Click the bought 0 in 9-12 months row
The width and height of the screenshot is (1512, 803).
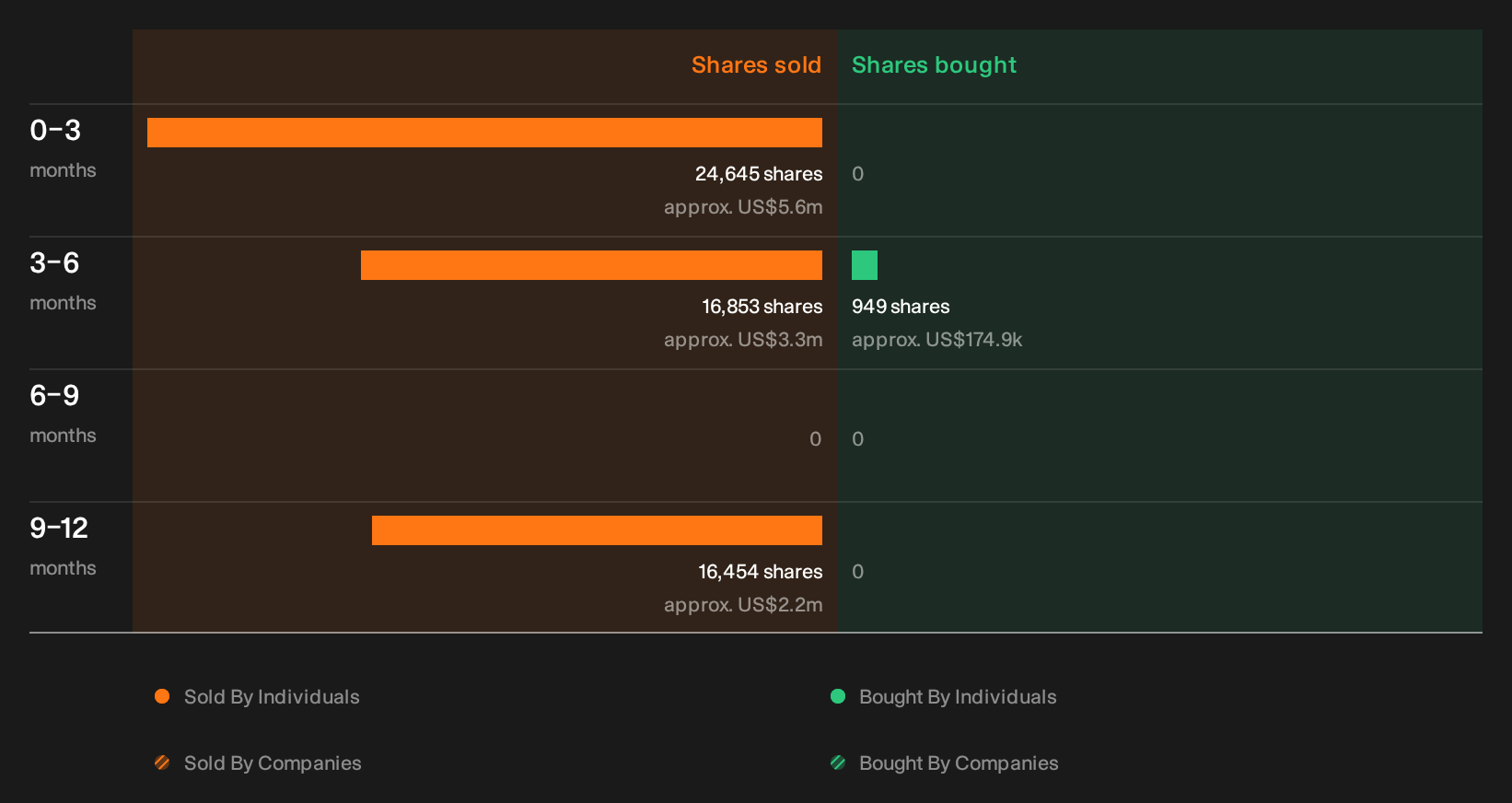click(858, 572)
